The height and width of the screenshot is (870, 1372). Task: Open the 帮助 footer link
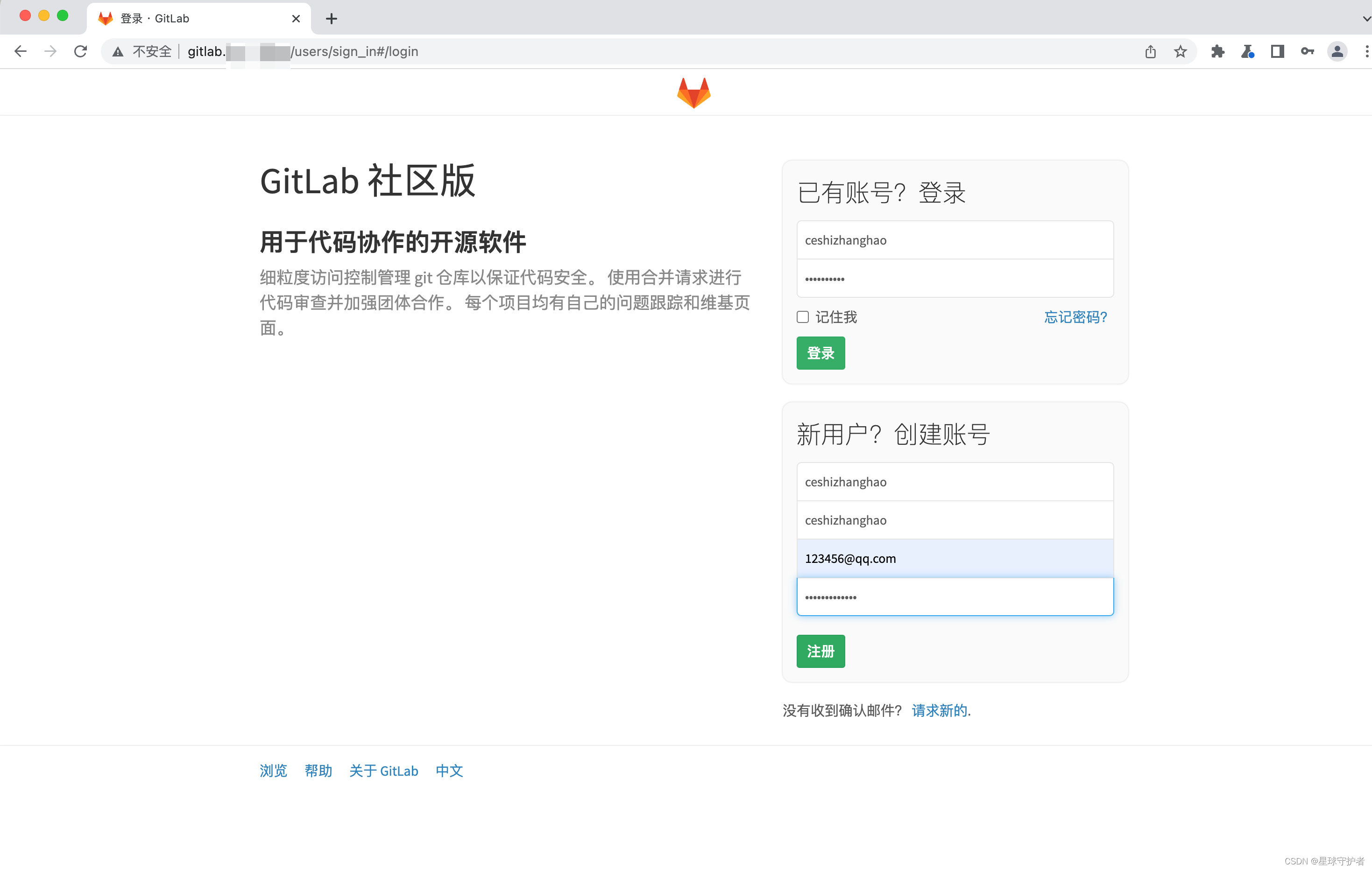pyautogui.click(x=318, y=771)
